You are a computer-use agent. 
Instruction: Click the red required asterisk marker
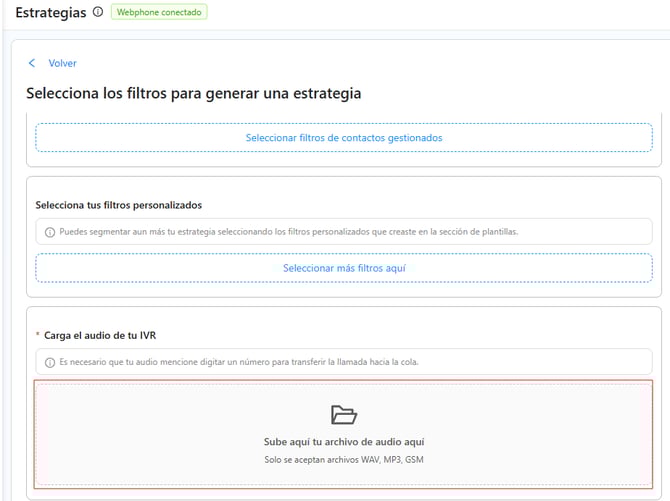click(38, 335)
